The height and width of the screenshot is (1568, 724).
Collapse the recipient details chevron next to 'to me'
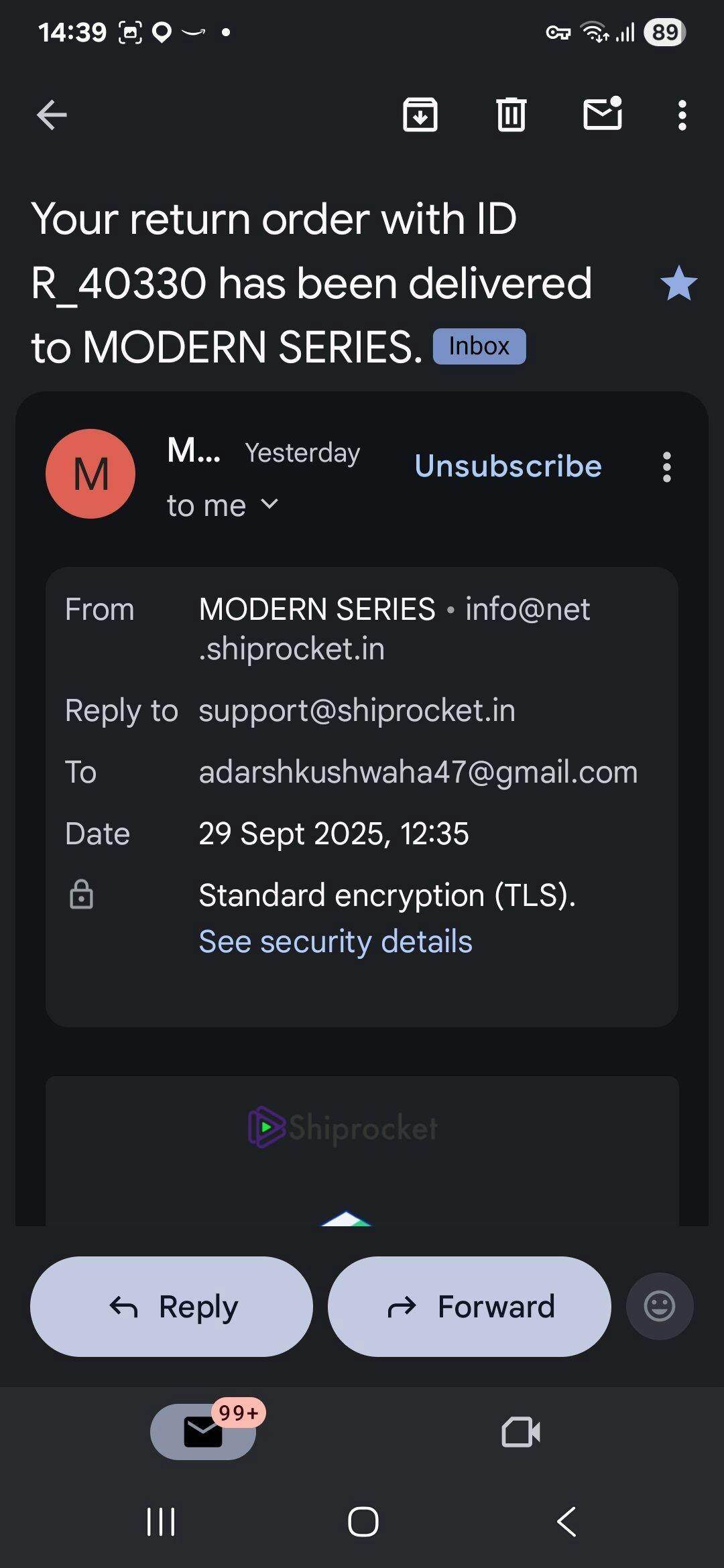point(269,504)
